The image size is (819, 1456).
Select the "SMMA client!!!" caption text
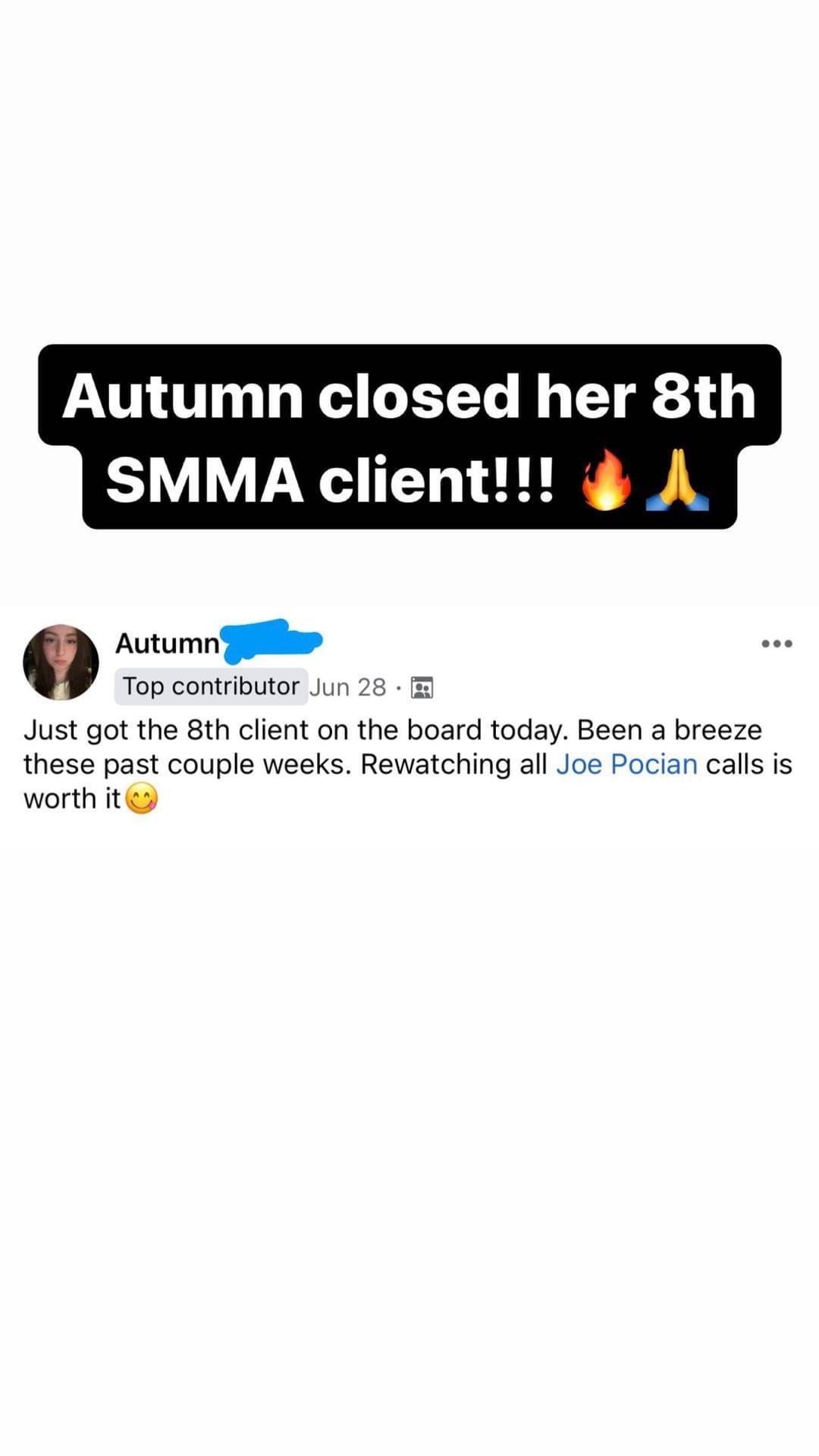point(331,480)
